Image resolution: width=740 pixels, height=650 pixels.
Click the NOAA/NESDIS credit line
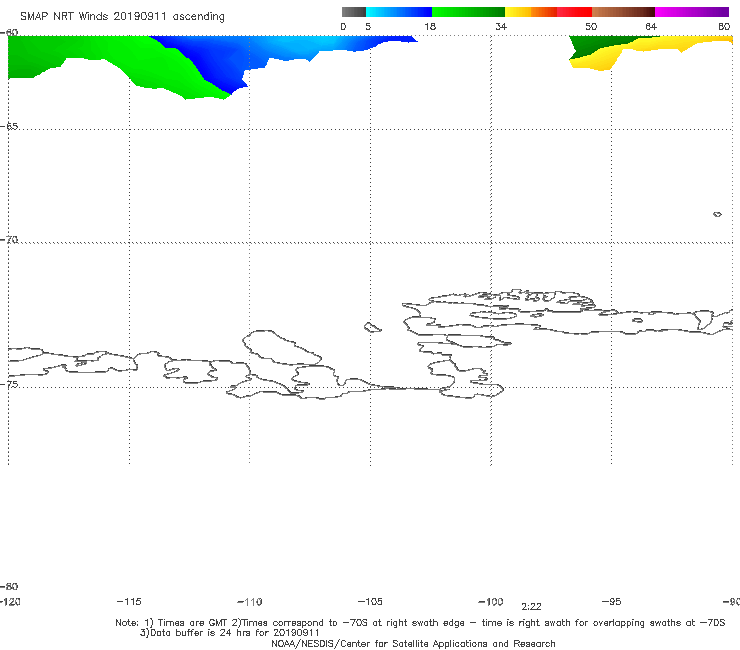pos(413,643)
